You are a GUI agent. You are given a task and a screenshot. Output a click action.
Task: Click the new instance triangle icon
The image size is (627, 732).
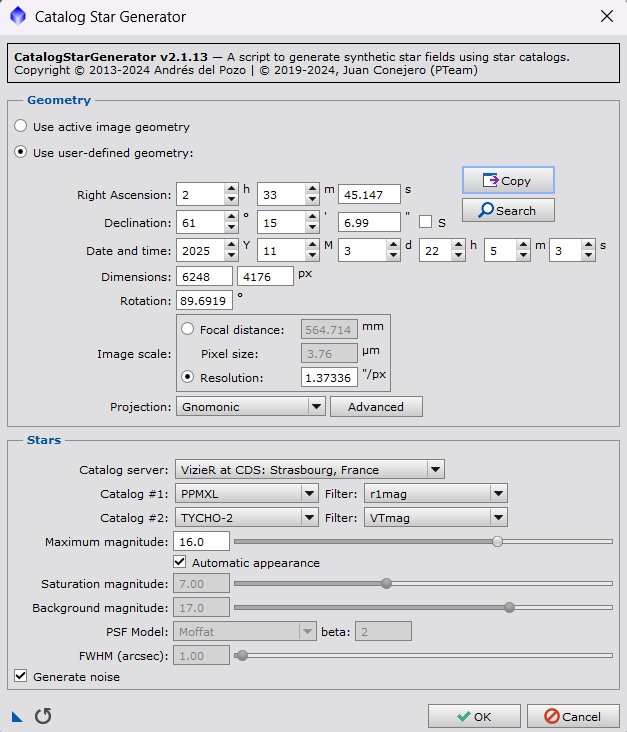[17, 716]
